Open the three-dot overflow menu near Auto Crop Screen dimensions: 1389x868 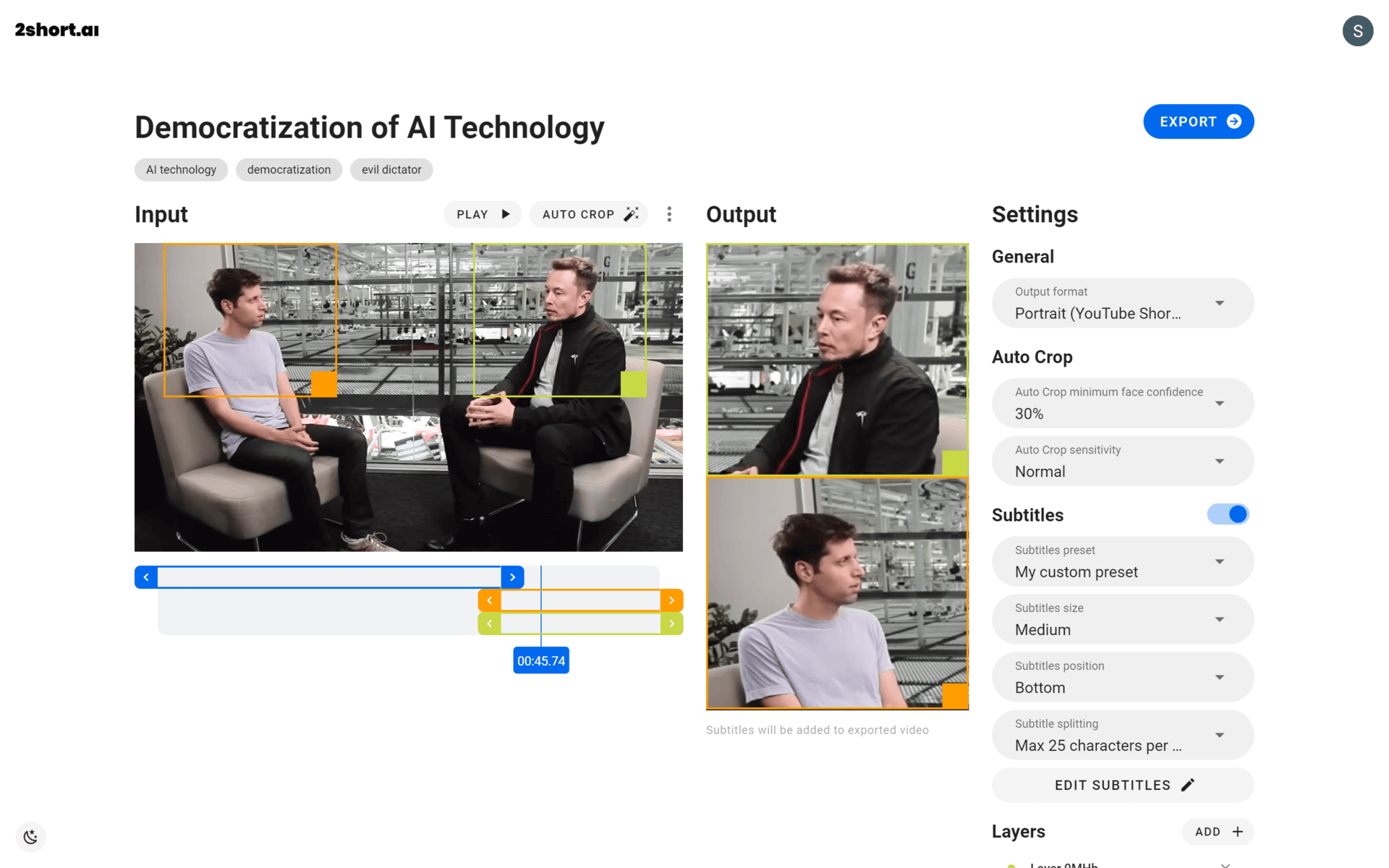coord(669,214)
